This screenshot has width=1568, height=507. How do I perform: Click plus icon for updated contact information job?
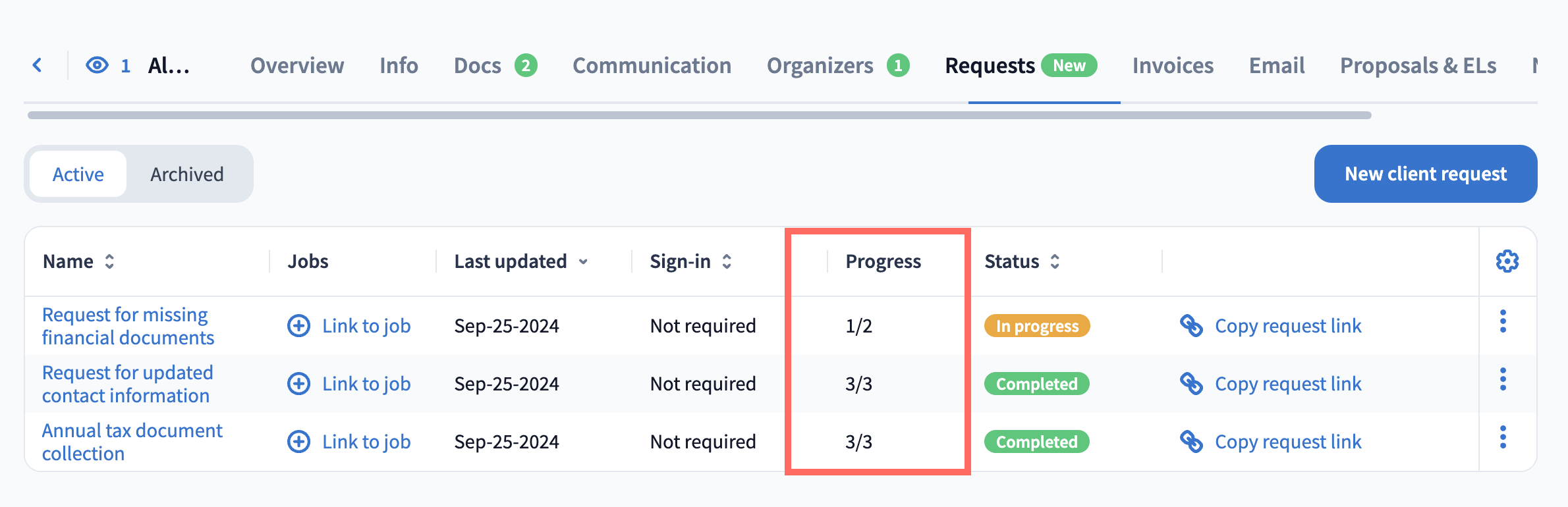pos(299,384)
